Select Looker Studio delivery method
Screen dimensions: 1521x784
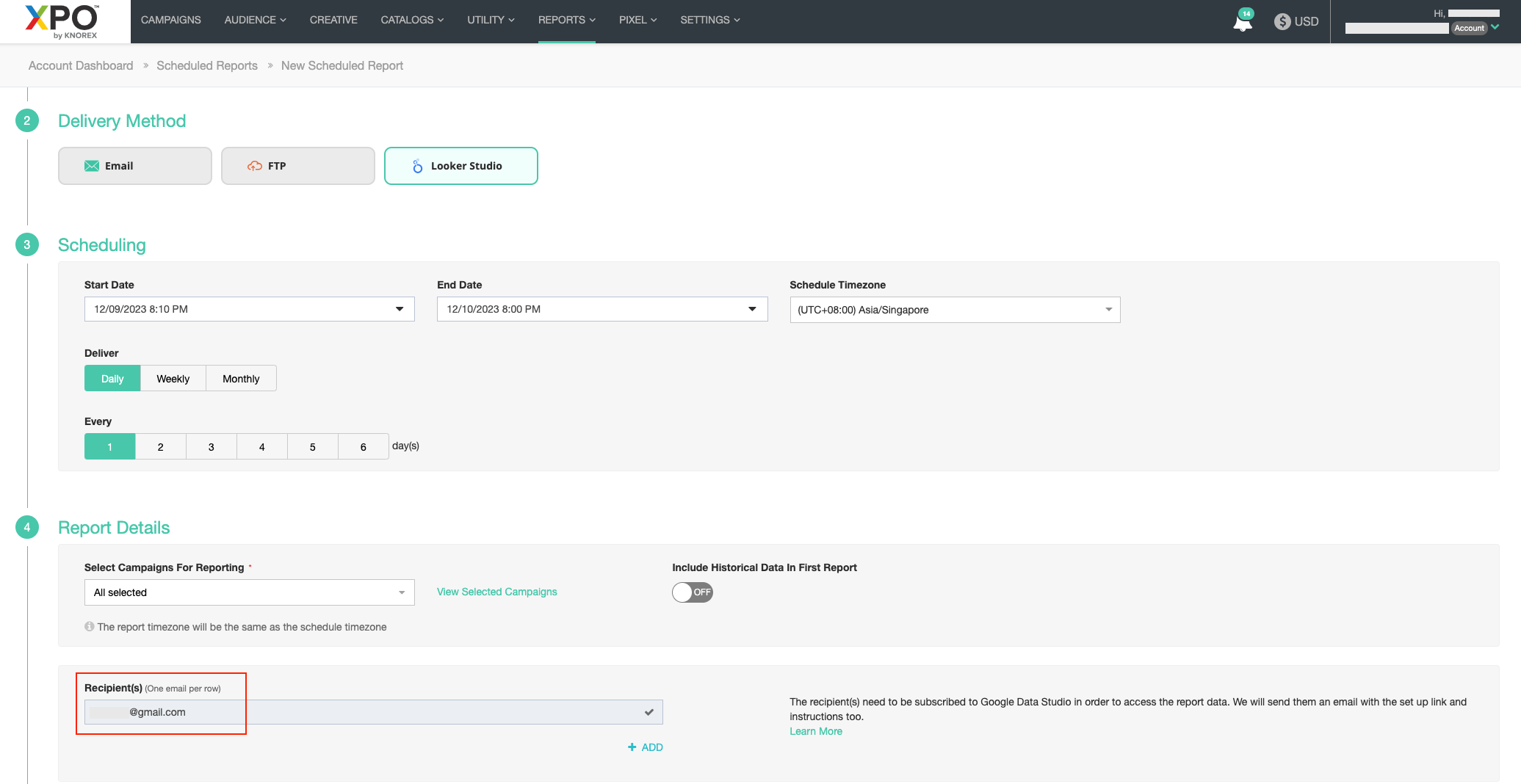(x=460, y=166)
